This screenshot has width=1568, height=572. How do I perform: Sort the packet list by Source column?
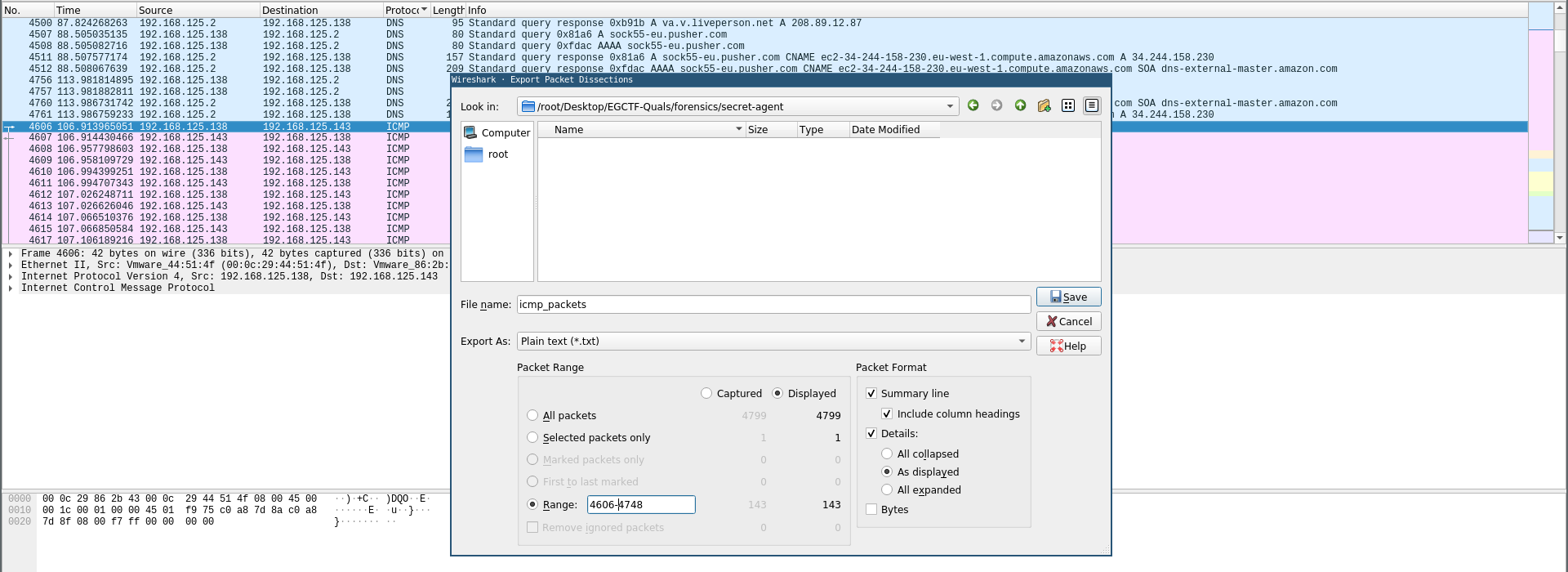pyautogui.click(x=155, y=11)
